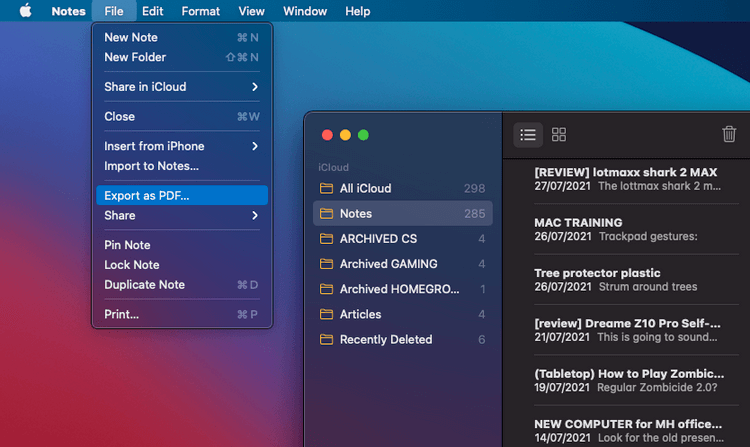
Task: Open the Recently Deleted folder
Action: point(402,339)
